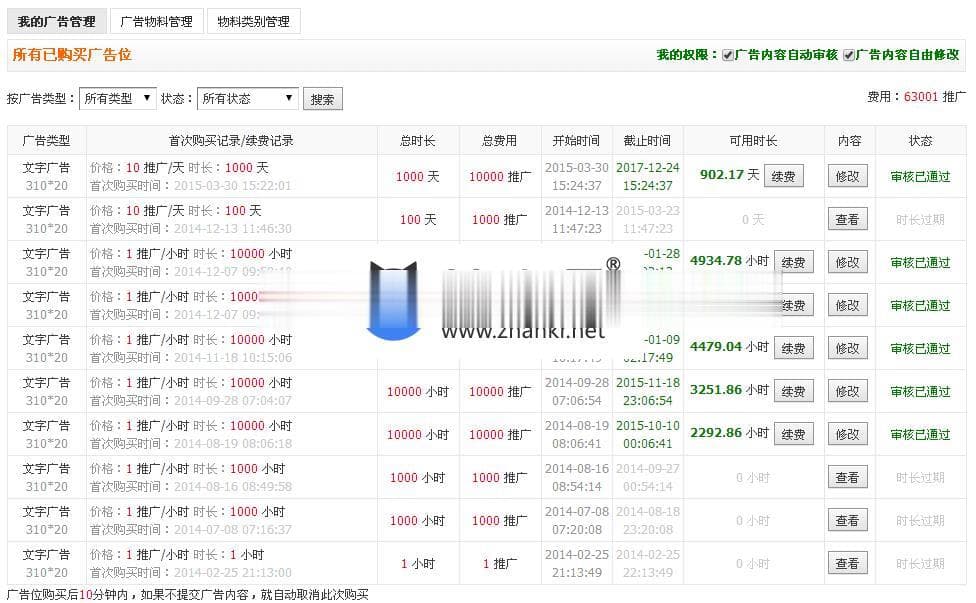This screenshot has height=603, width=976.
Task: Edit content for the 4479.04 小时 ad
Action: [847, 348]
